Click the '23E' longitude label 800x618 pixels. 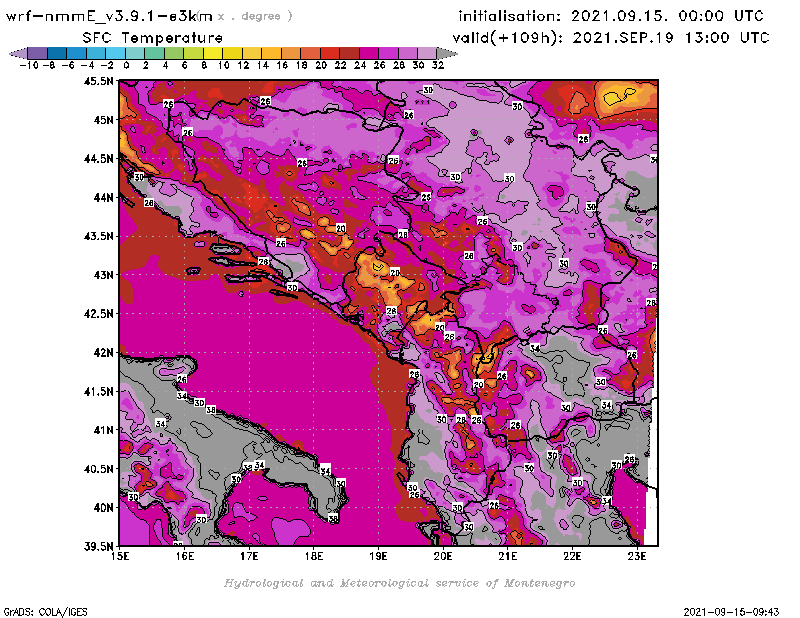[x=637, y=556]
